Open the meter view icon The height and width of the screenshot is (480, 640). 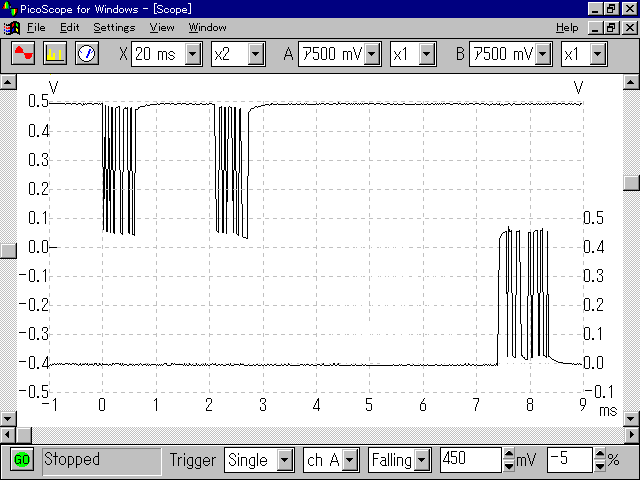point(87,53)
